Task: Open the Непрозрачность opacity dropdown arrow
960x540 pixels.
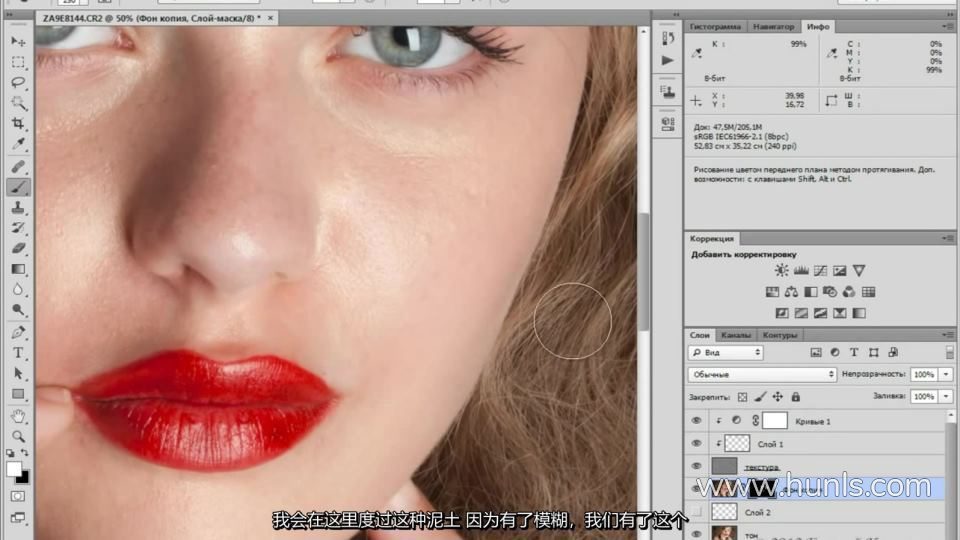Action: coord(946,374)
